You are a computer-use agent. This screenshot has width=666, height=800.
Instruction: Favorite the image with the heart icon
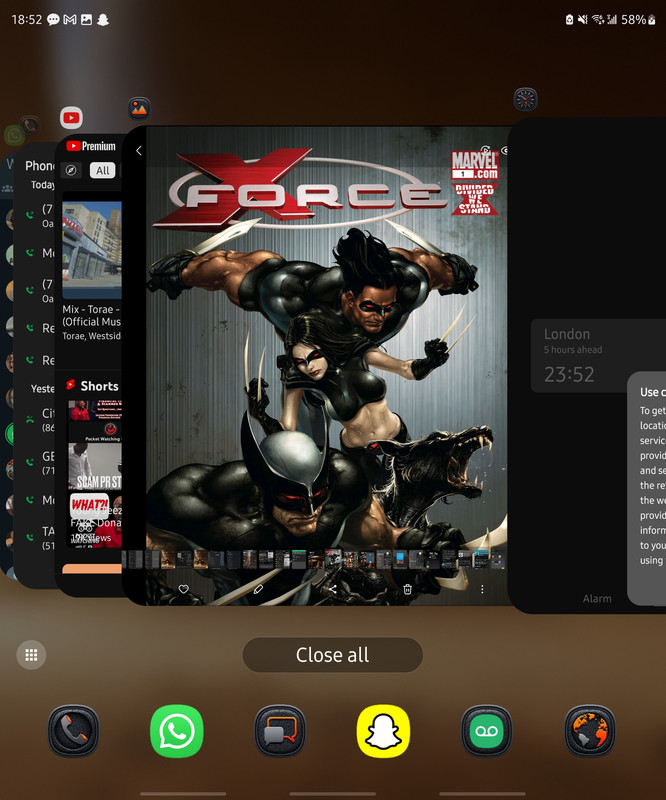(183, 589)
